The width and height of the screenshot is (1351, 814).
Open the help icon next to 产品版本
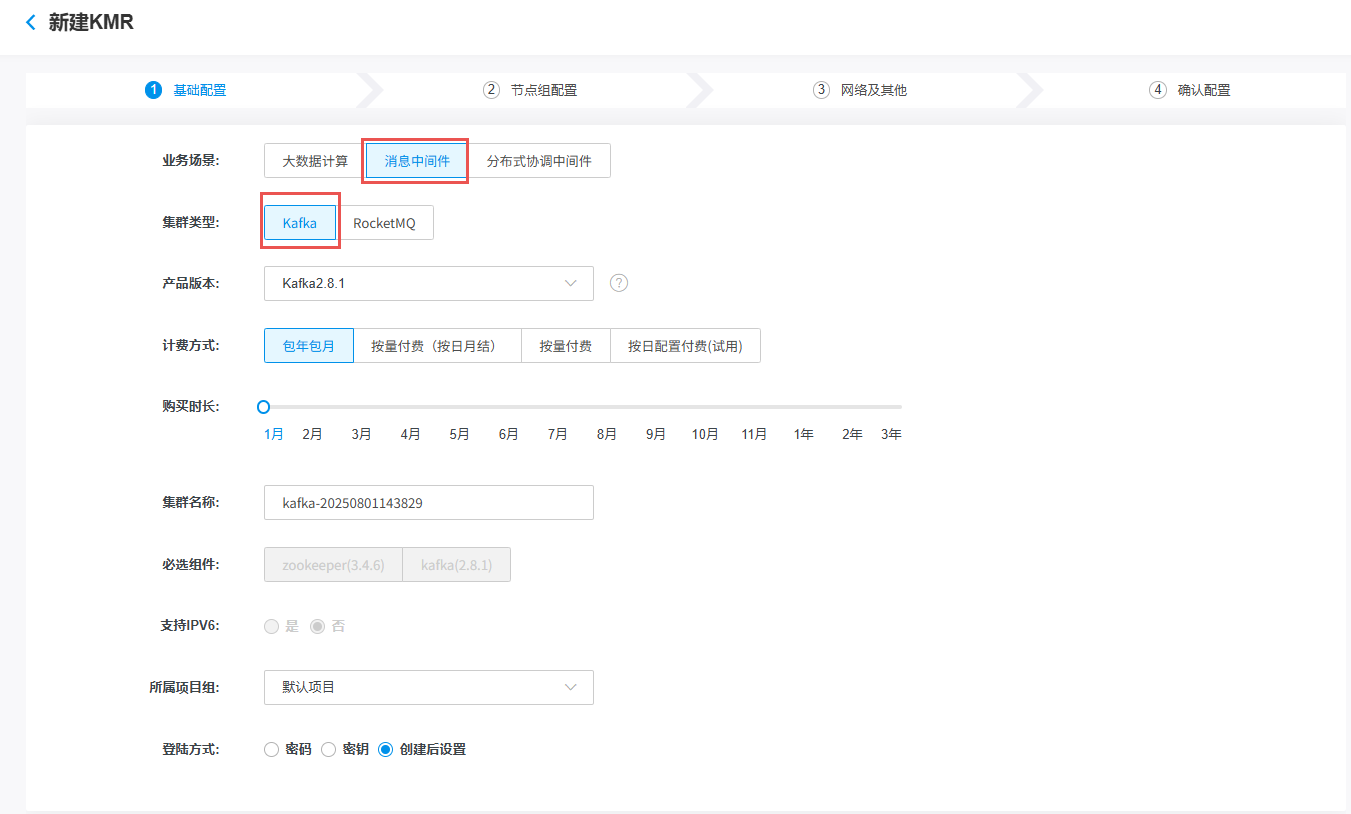point(619,283)
